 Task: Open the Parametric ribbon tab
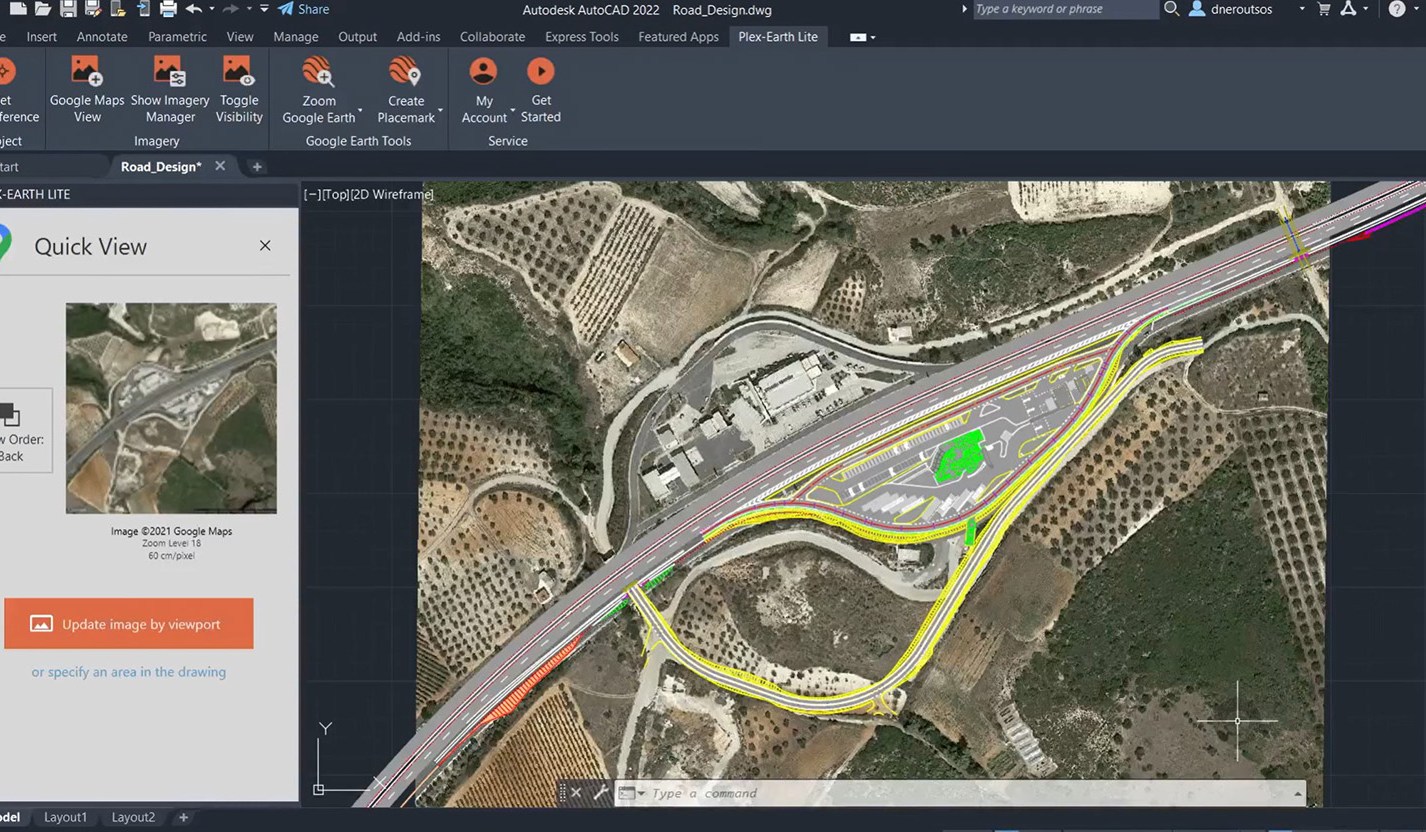click(x=177, y=36)
